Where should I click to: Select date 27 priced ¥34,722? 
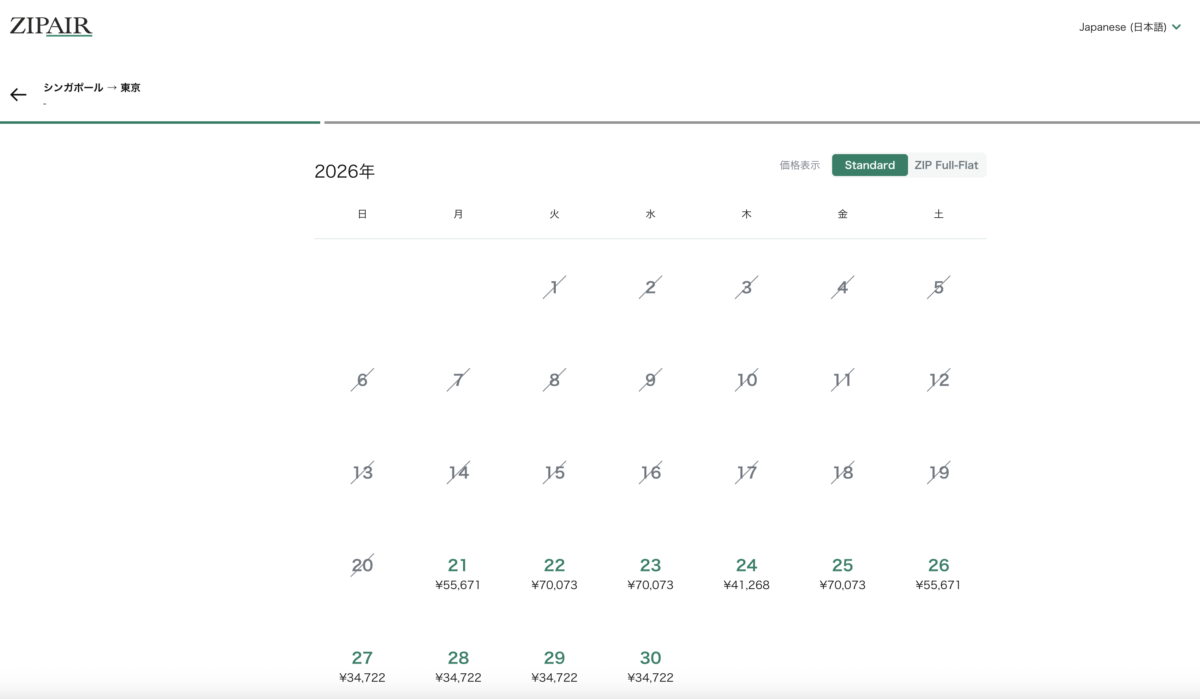click(362, 666)
